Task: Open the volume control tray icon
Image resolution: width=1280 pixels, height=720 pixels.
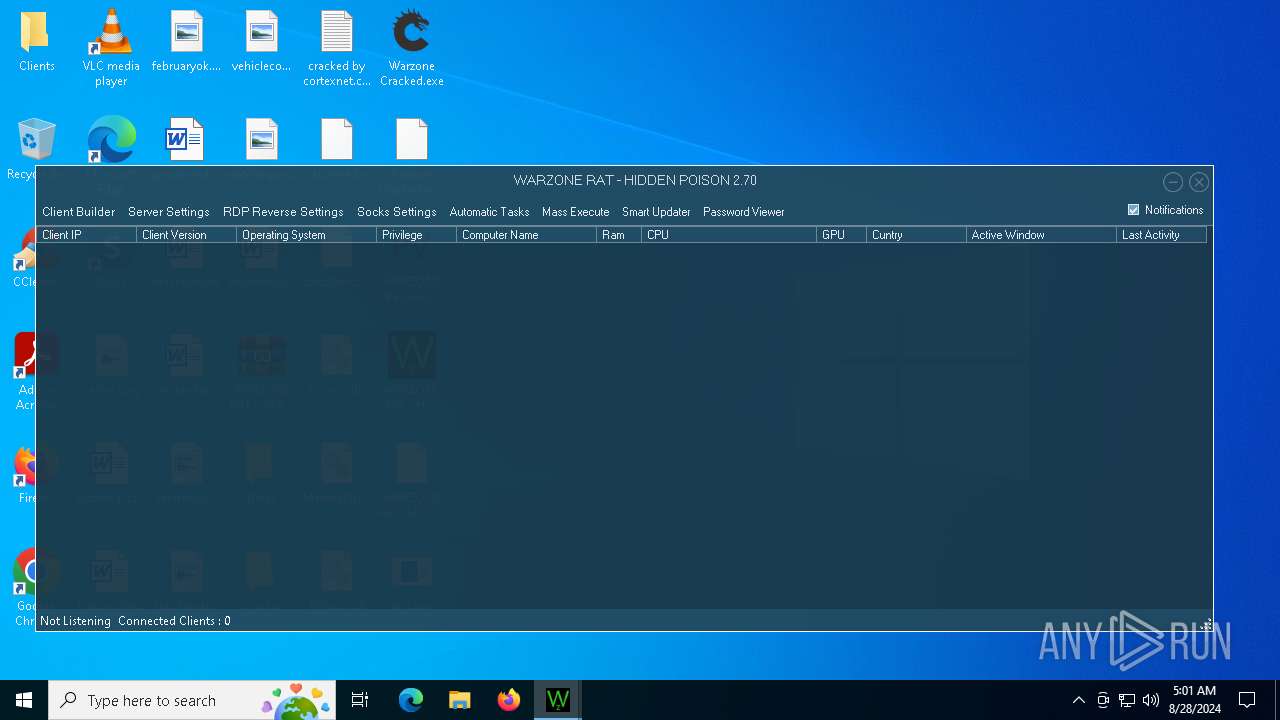Action: point(1151,700)
